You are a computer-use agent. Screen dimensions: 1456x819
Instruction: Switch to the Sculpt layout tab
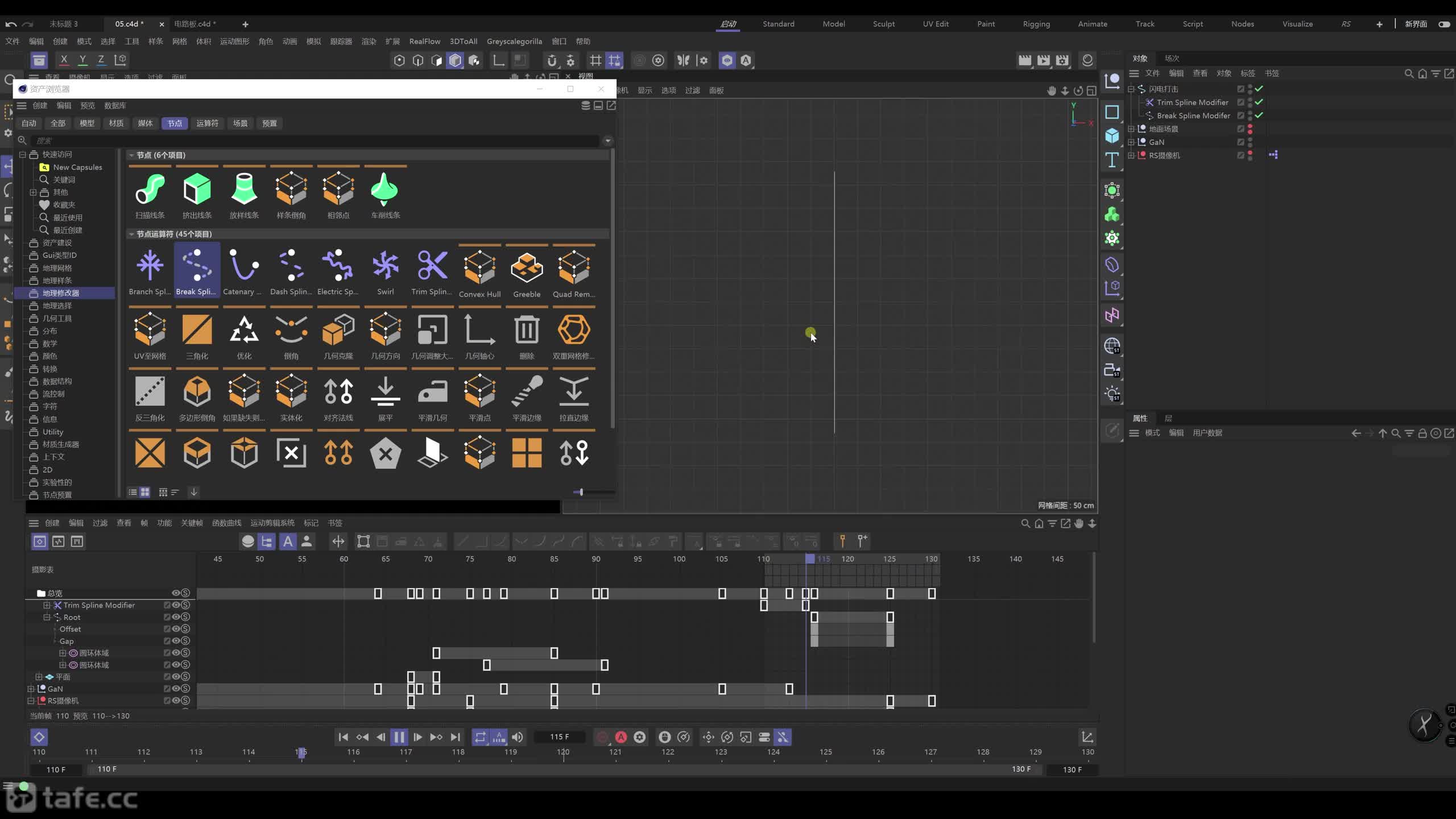click(883, 24)
